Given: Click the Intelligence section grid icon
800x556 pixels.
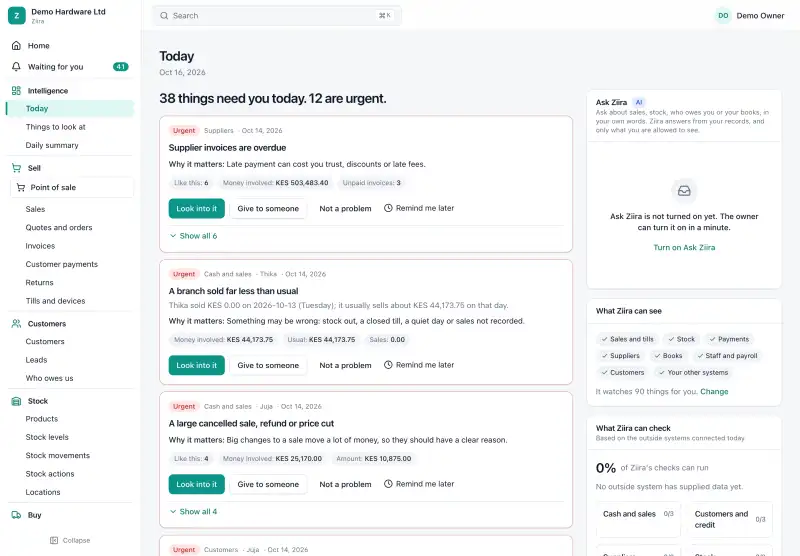Looking at the screenshot, I should click(16, 91).
